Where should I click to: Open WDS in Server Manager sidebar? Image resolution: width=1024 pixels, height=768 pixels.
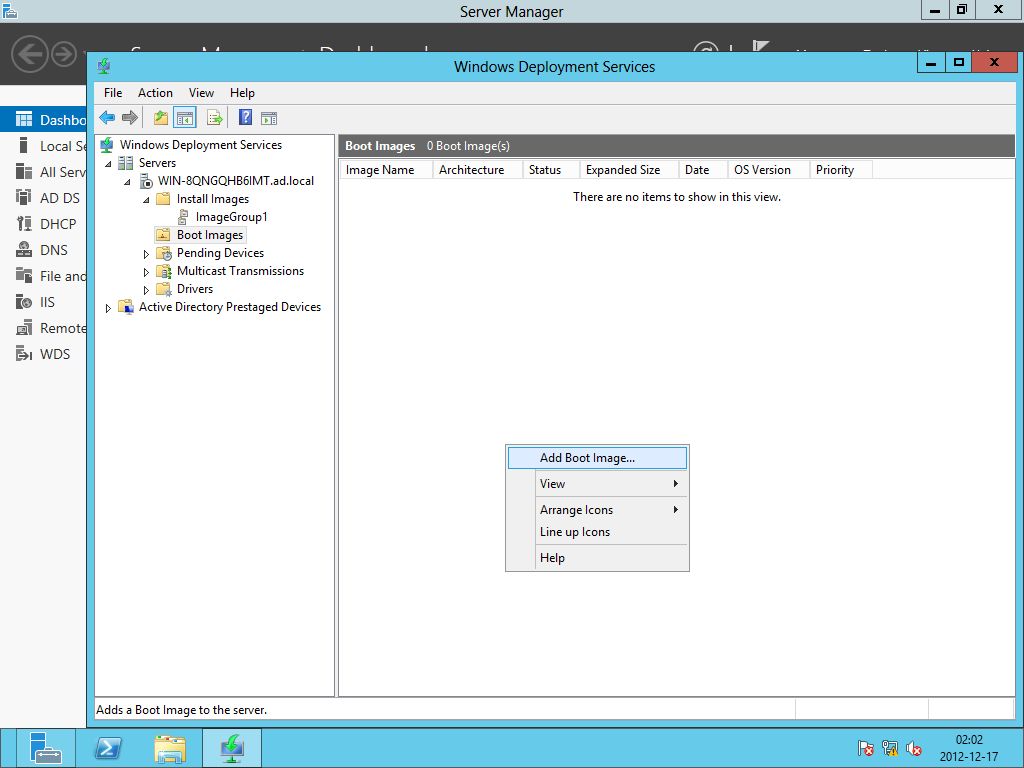tap(43, 354)
